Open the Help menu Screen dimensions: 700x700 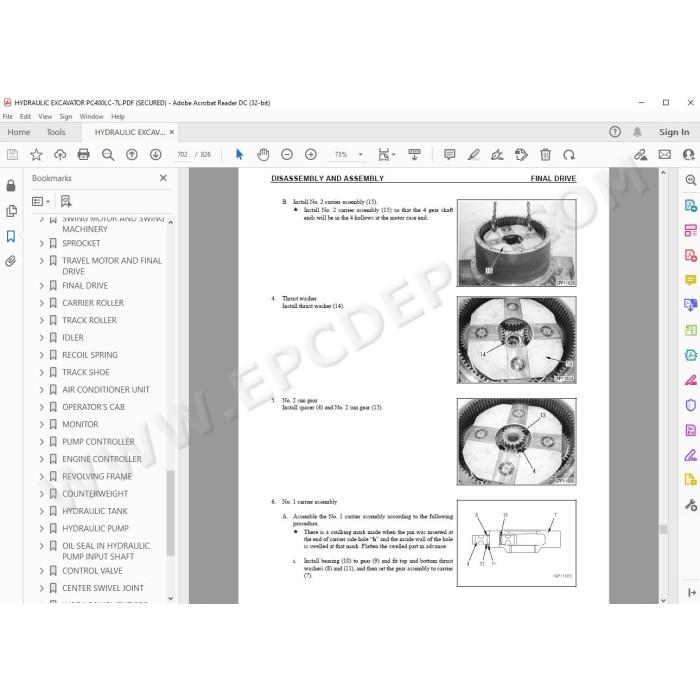(x=118, y=117)
